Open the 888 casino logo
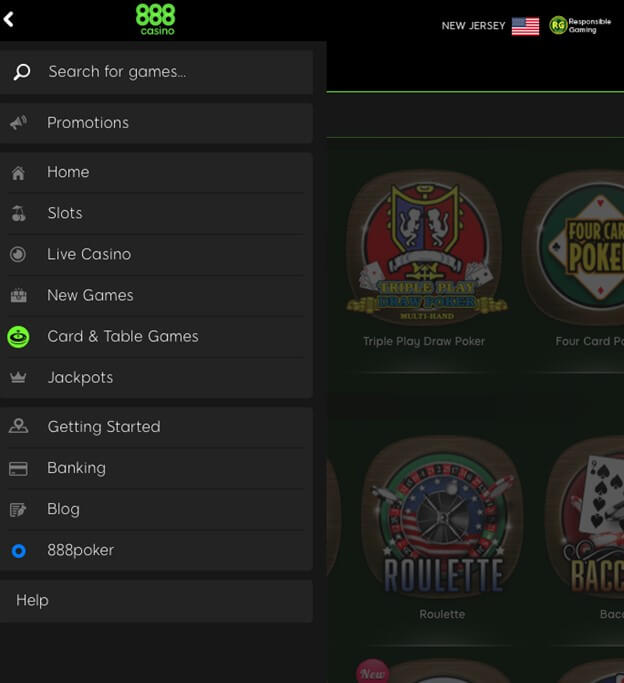 tap(155, 20)
